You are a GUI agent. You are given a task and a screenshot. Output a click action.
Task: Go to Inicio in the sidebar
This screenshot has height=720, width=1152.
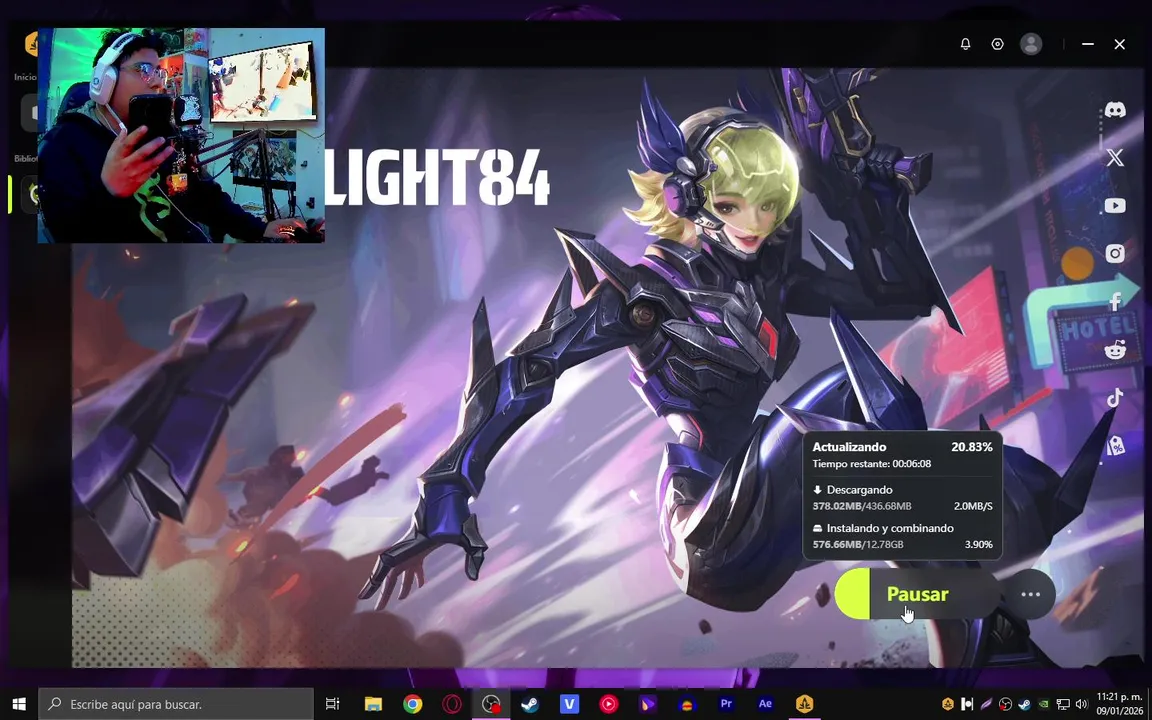(x=25, y=76)
